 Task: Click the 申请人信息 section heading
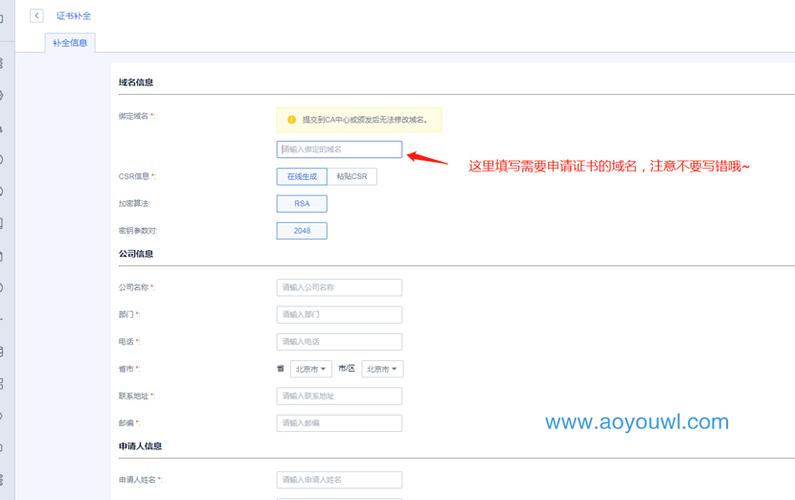click(x=140, y=446)
